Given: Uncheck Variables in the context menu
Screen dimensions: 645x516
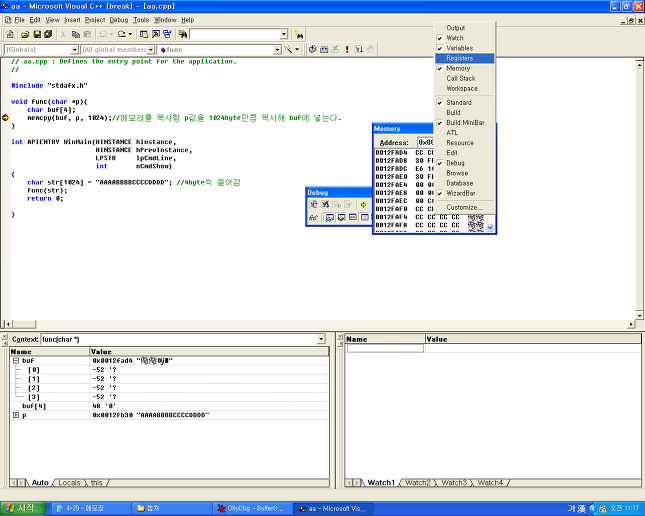Looking at the screenshot, I should point(464,48).
